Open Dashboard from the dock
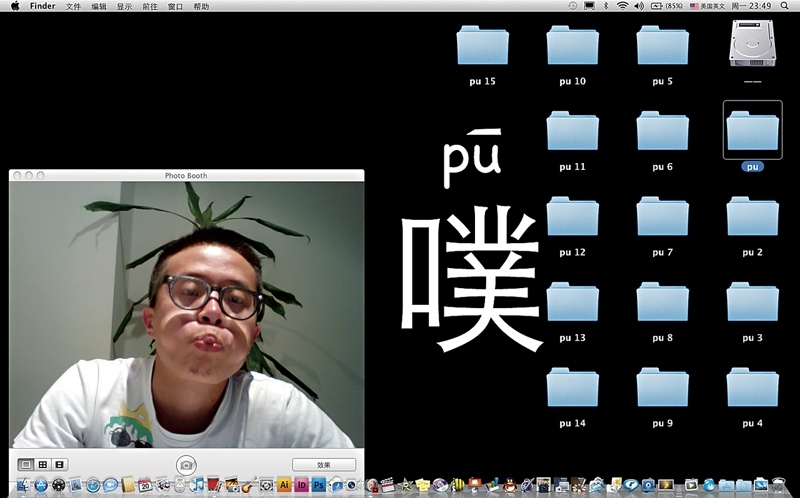The width and height of the screenshot is (800, 498). (x=59, y=485)
